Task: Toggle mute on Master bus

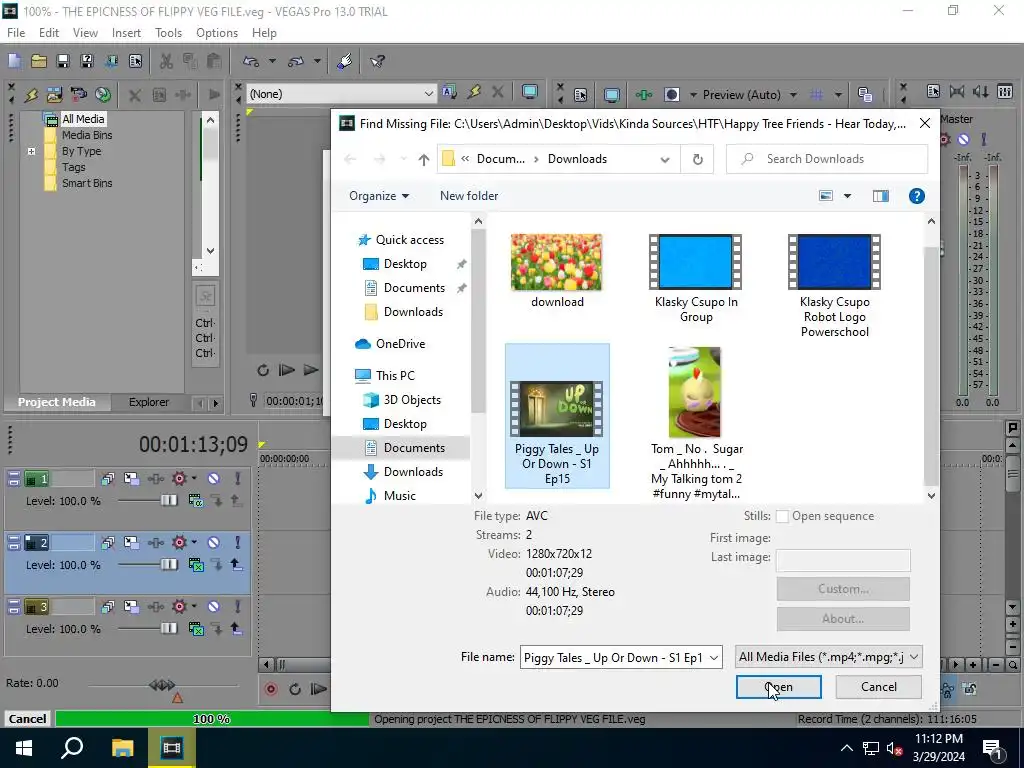Action: coord(963,139)
